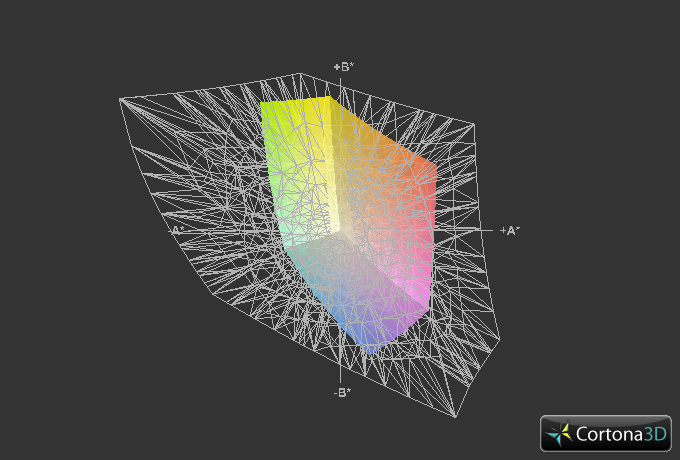Click the +A* axis label

(510, 231)
